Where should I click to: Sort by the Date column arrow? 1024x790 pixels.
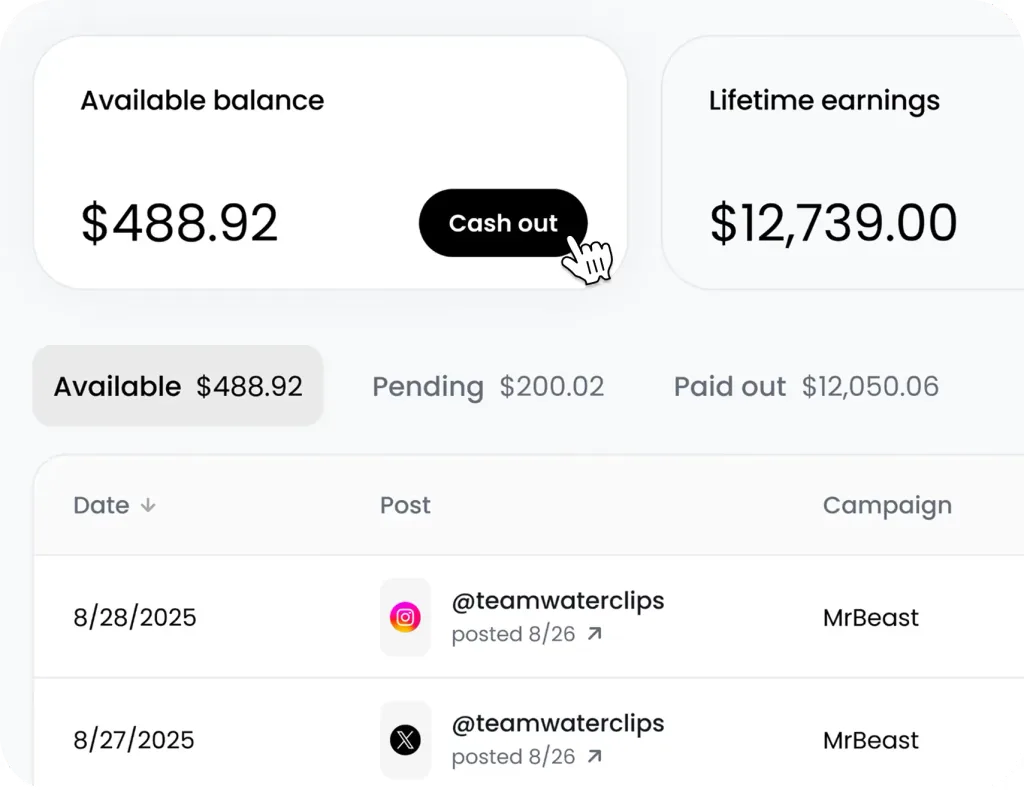click(x=148, y=506)
